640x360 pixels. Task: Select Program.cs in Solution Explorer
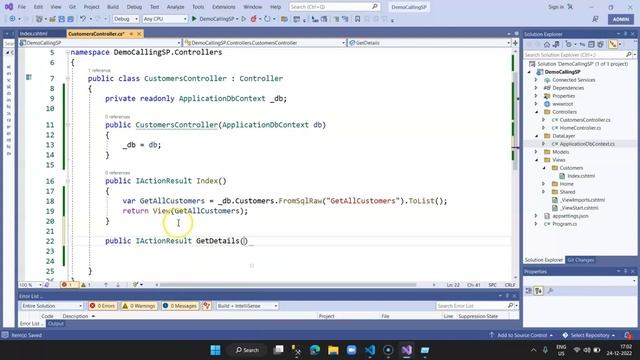click(564, 224)
